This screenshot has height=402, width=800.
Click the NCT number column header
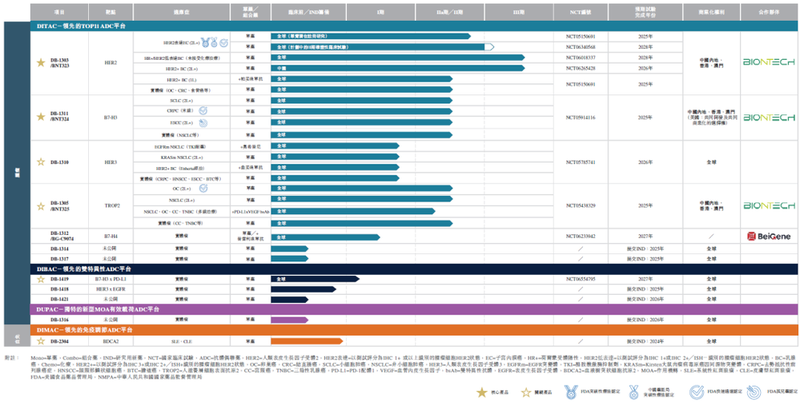(x=580, y=11)
